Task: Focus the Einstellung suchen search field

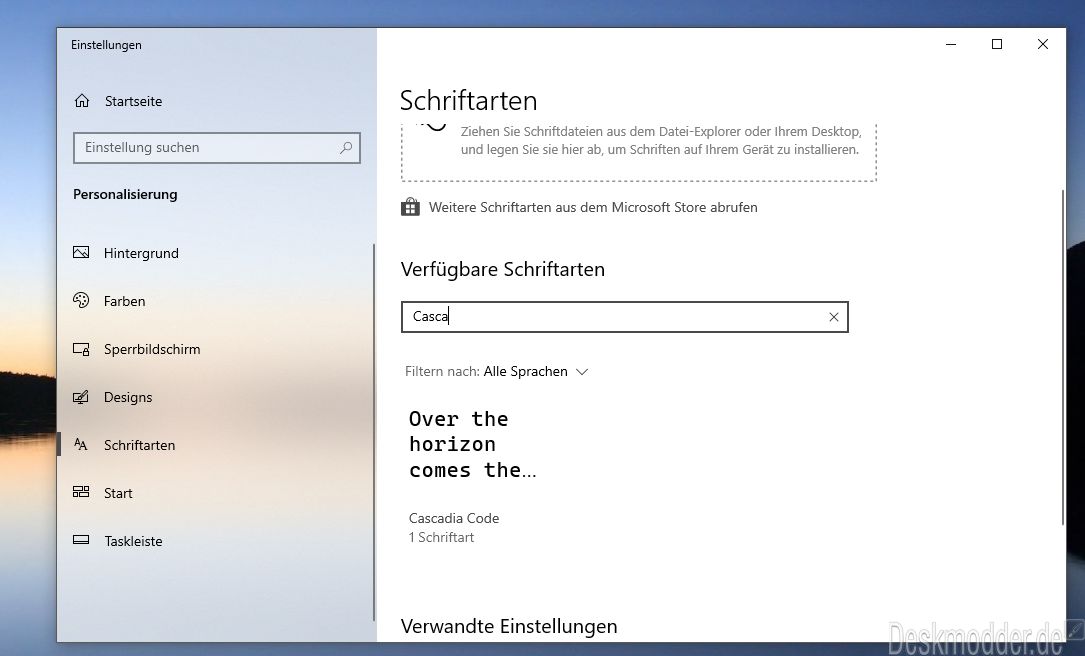Action: tap(217, 148)
